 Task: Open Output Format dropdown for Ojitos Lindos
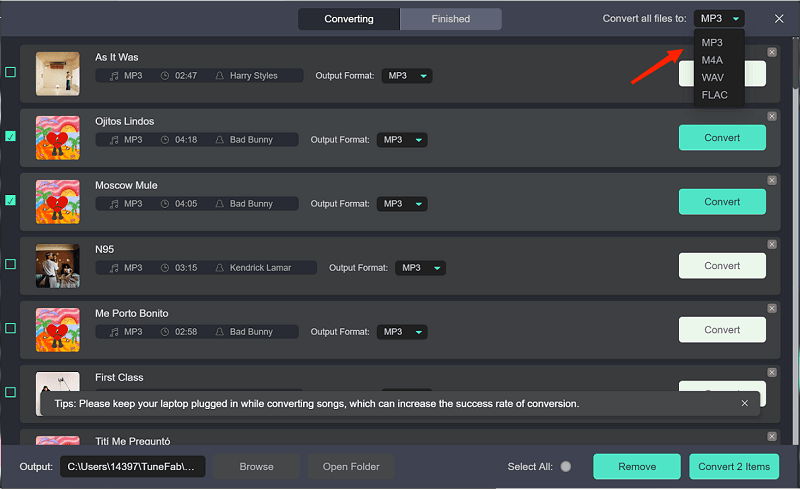pos(402,140)
